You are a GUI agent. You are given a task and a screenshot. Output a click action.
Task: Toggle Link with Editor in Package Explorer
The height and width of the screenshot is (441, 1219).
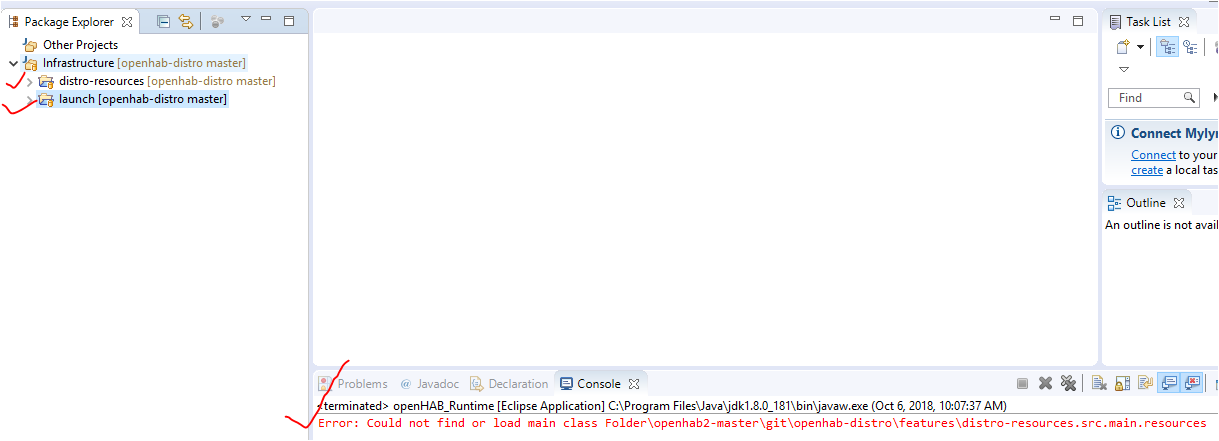click(185, 21)
